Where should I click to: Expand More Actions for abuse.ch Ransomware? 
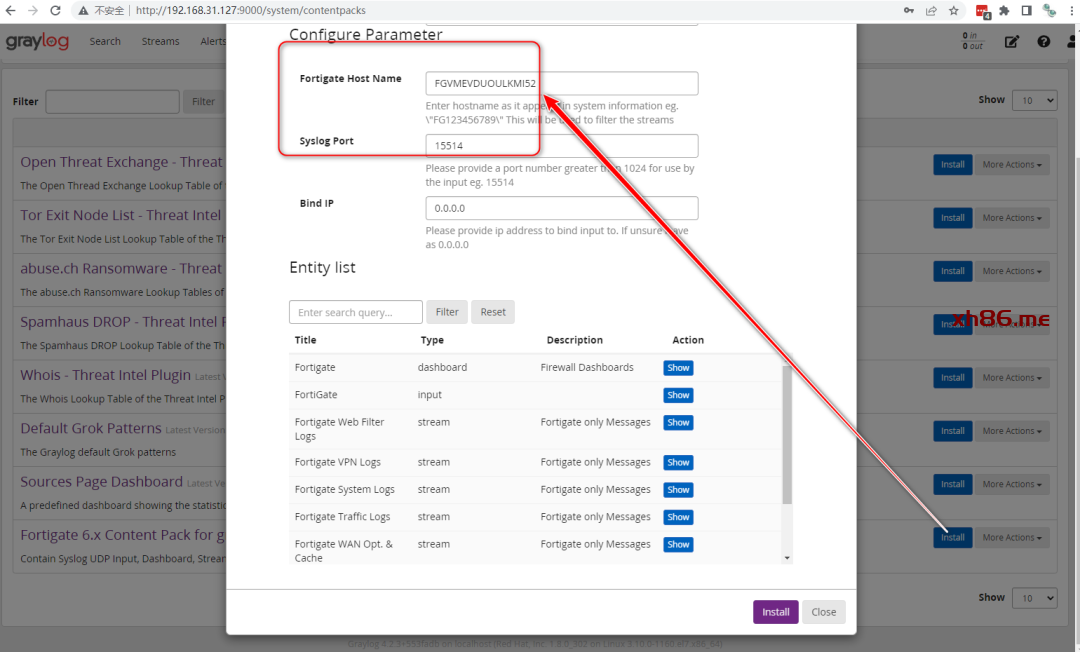tap(1011, 271)
